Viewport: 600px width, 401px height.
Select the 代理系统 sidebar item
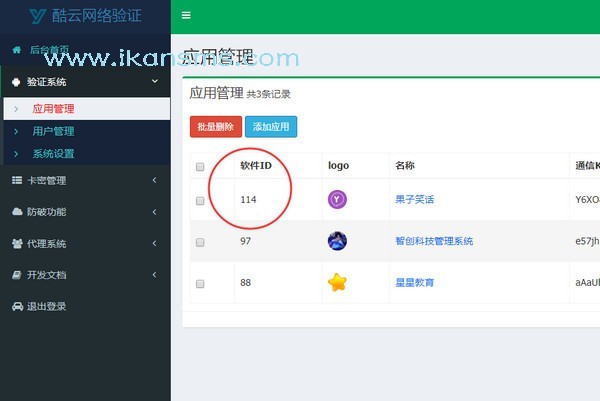click(x=85, y=243)
